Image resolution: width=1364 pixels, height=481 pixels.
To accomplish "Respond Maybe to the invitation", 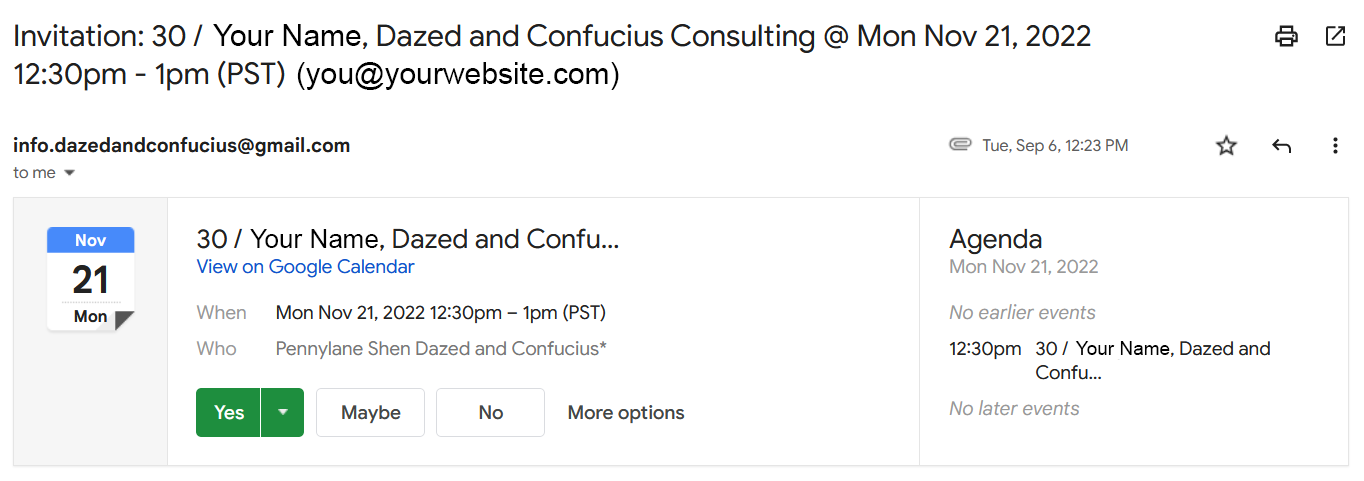I will click(370, 412).
